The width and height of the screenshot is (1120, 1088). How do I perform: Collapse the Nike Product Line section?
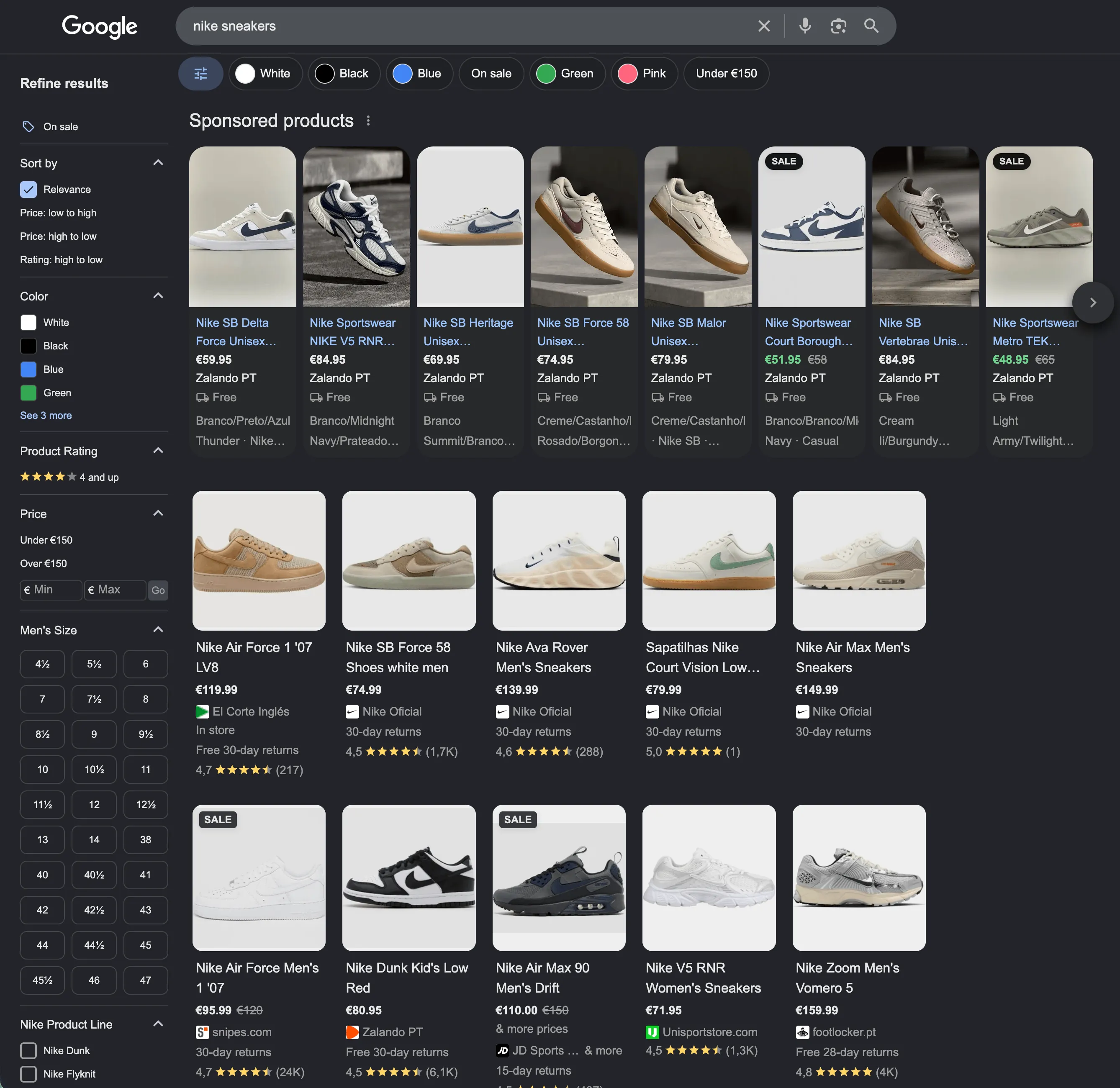pos(158,1024)
